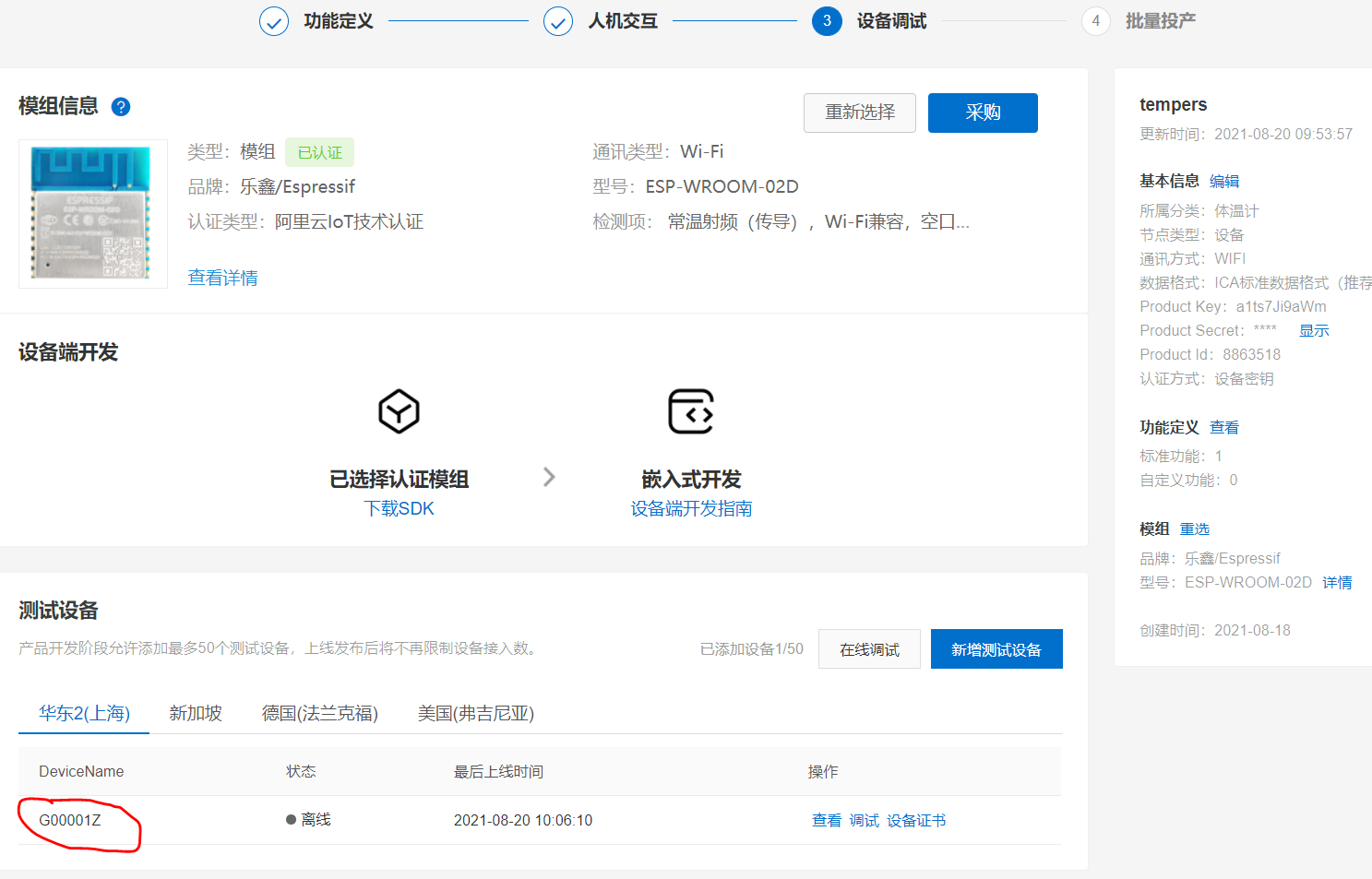Open online debugging via 在线调试
This screenshot has width=1372, height=879.
pyautogui.click(x=868, y=648)
